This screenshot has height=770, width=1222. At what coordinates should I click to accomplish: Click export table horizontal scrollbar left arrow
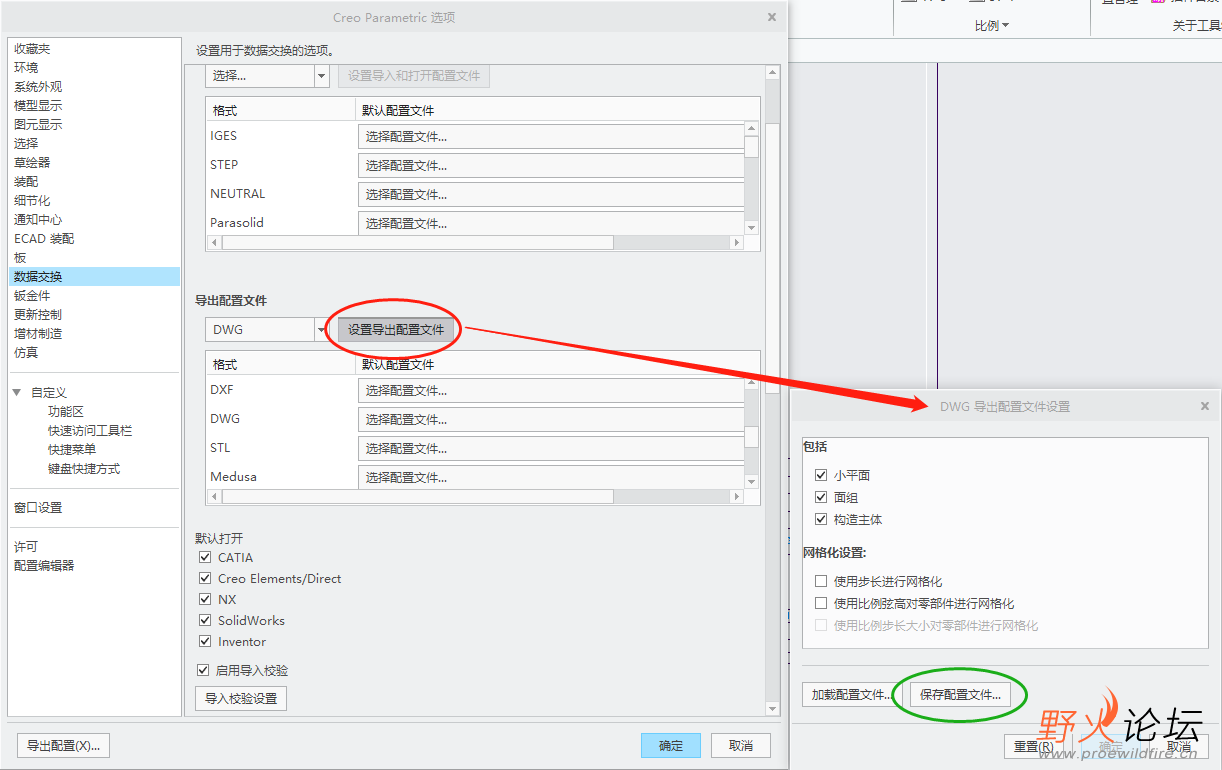[213, 497]
